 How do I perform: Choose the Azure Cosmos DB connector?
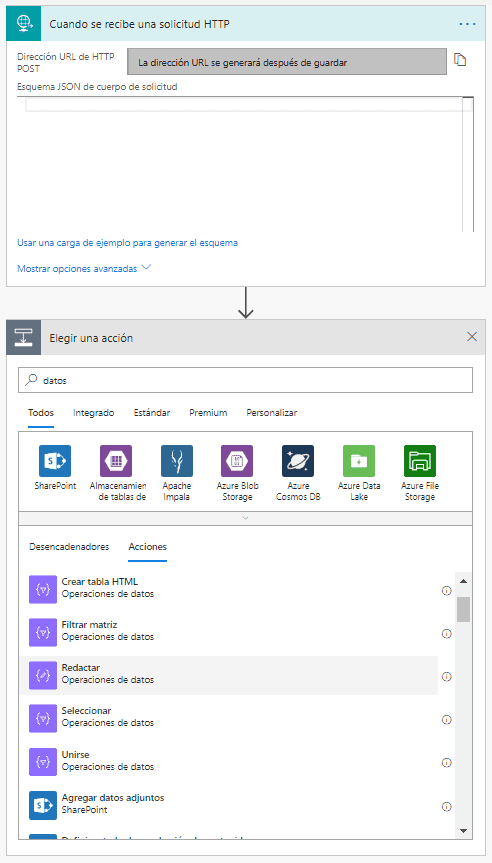point(298,461)
